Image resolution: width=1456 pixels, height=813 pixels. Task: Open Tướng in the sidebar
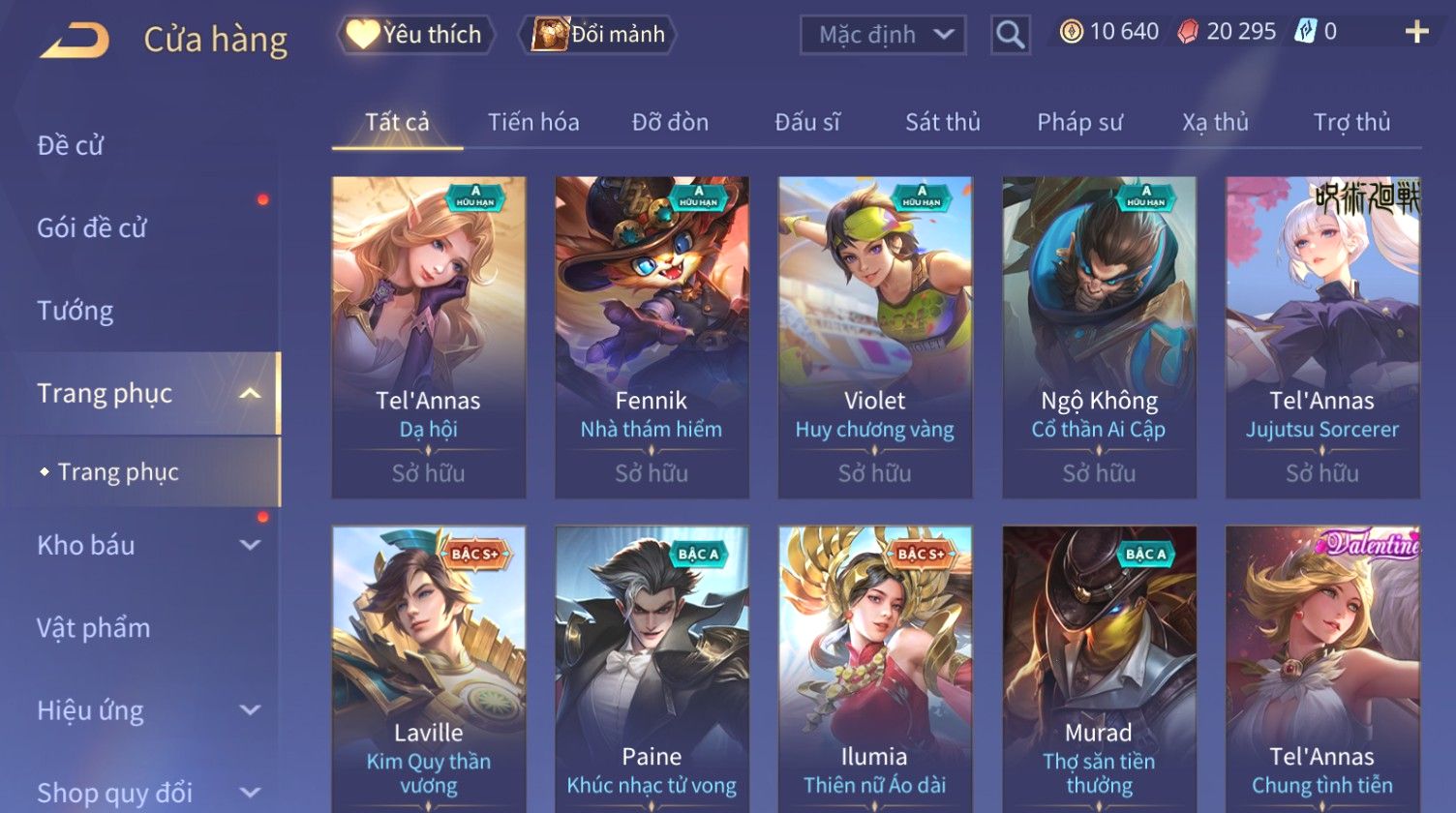pos(76,311)
